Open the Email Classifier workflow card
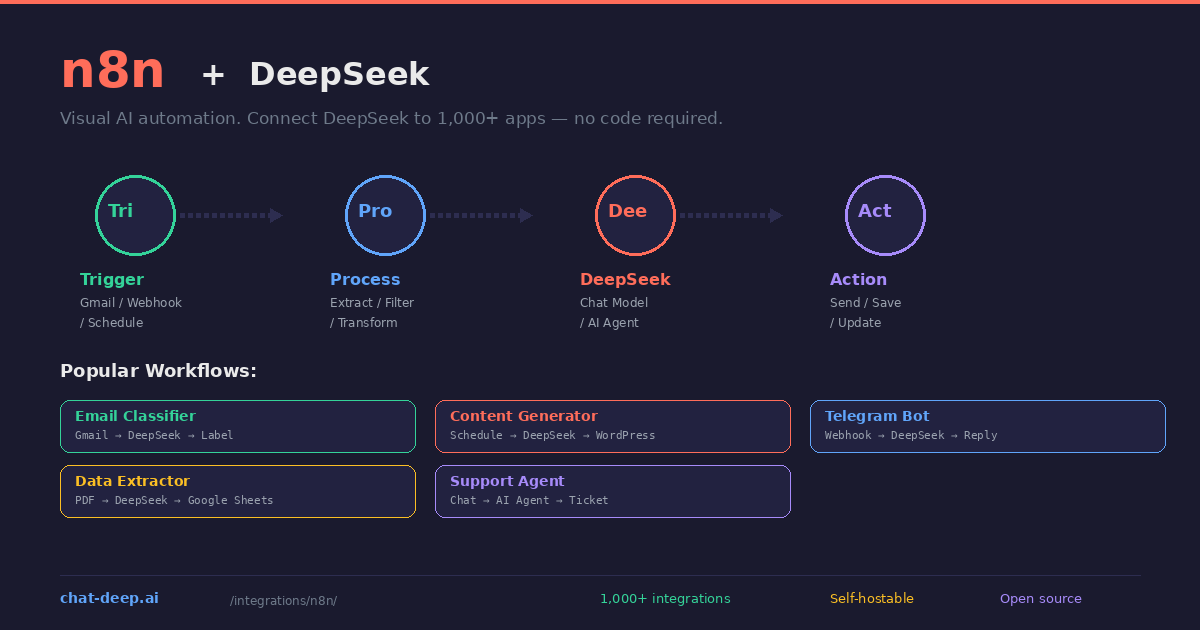Image resolution: width=1200 pixels, height=630 pixels. tap(237, 426)
